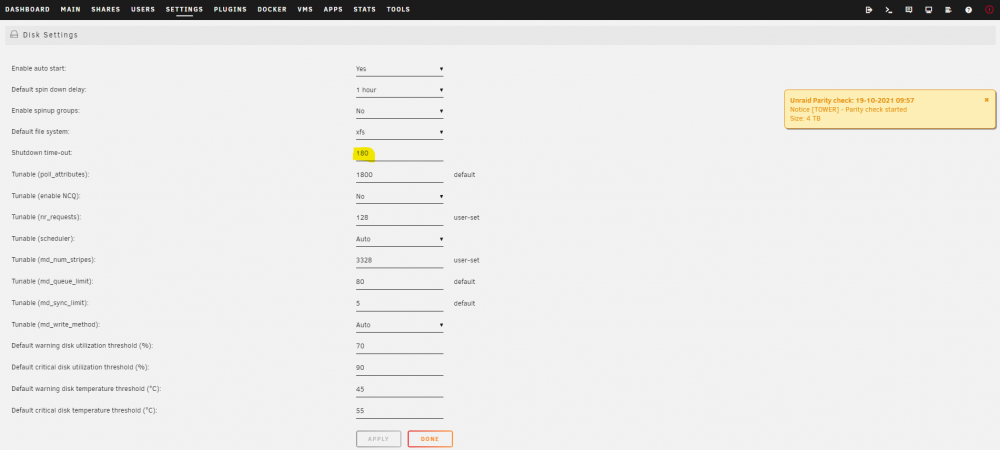Dismiss the Parity check notification

pos(987,99)
